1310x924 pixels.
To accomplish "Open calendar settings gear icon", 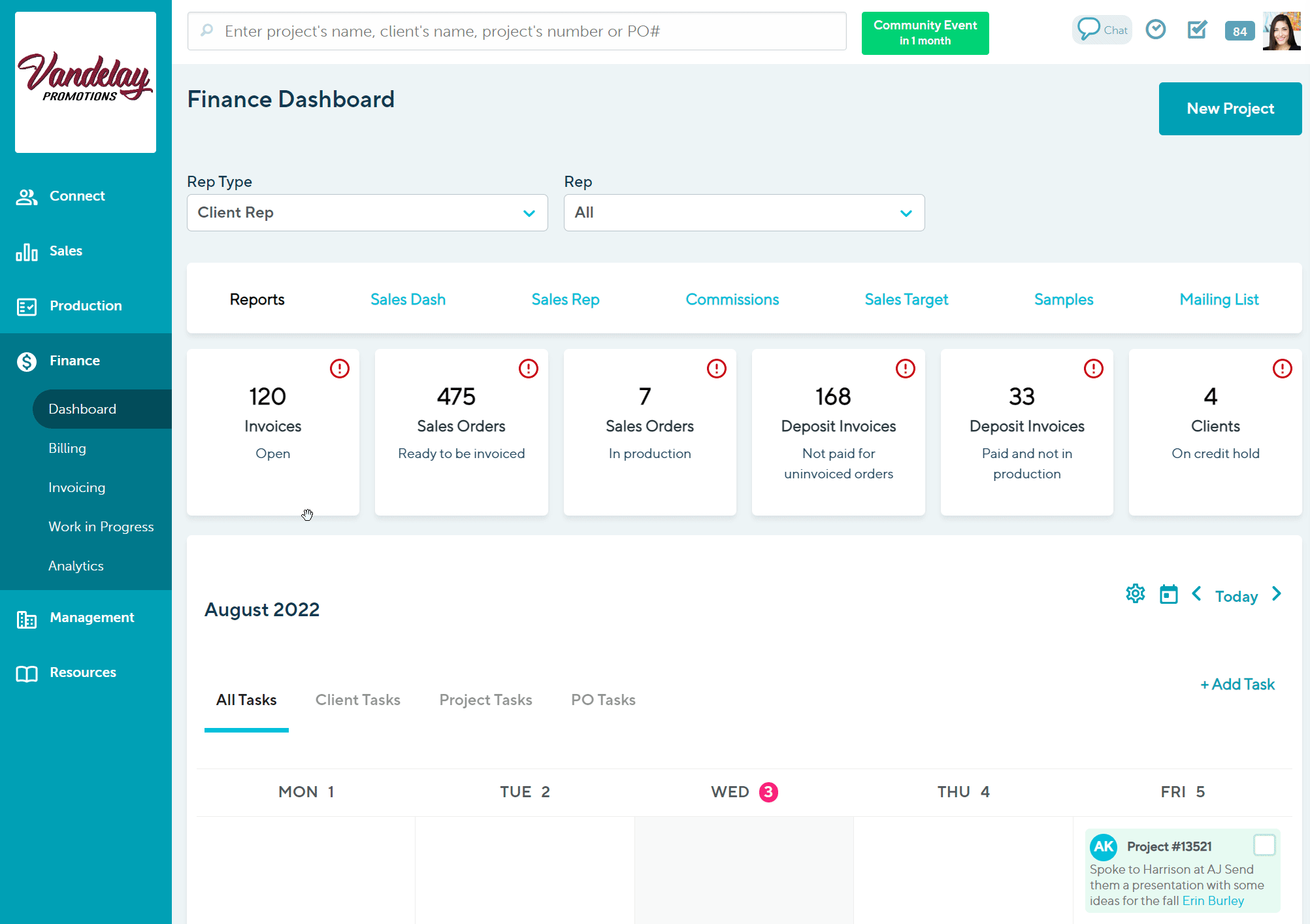I will [1136, 594].
